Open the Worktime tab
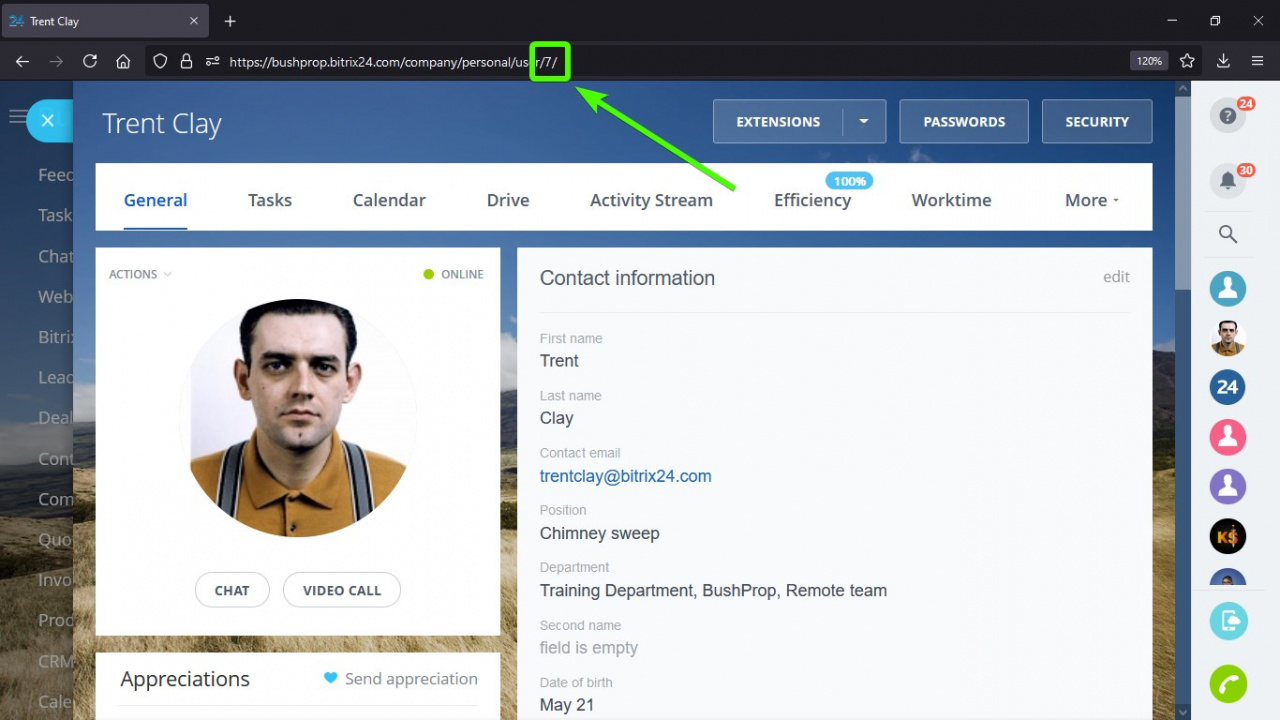This screenshot has width=1280, height=720. [951, 200]
